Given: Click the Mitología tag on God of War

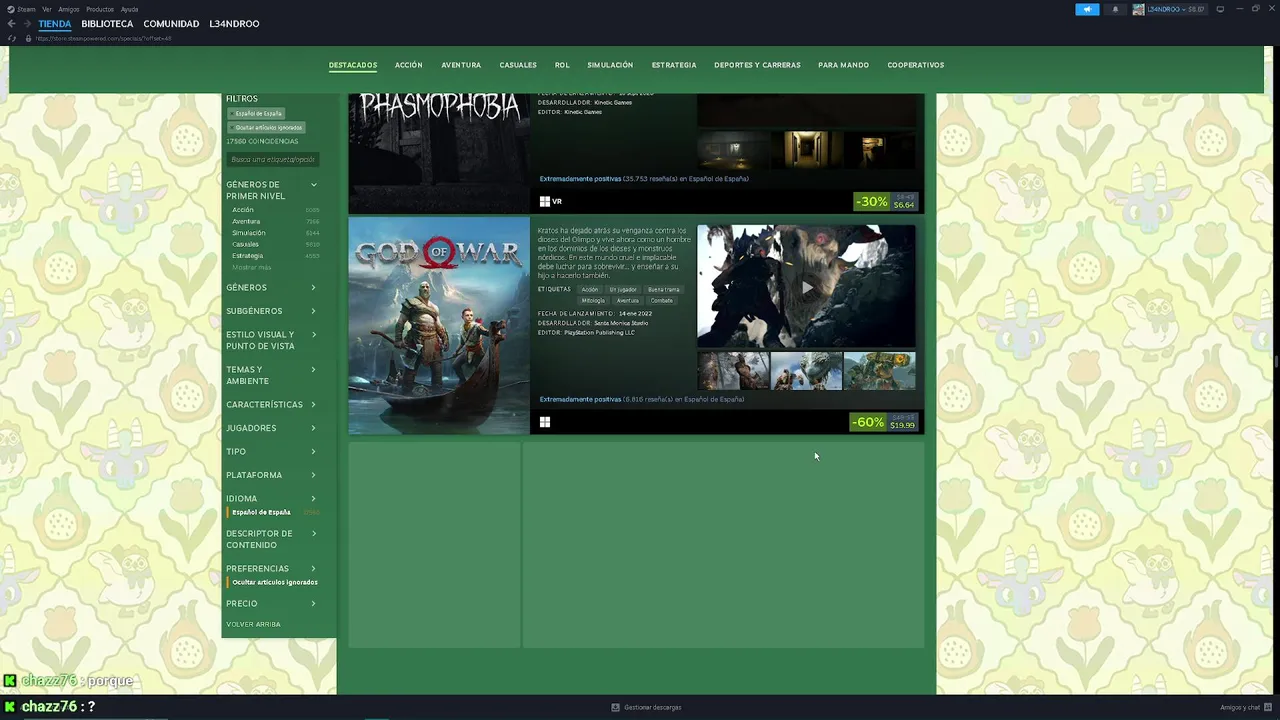Looking at the screenshot, I should pyautogui.click(x=593, y=300).
